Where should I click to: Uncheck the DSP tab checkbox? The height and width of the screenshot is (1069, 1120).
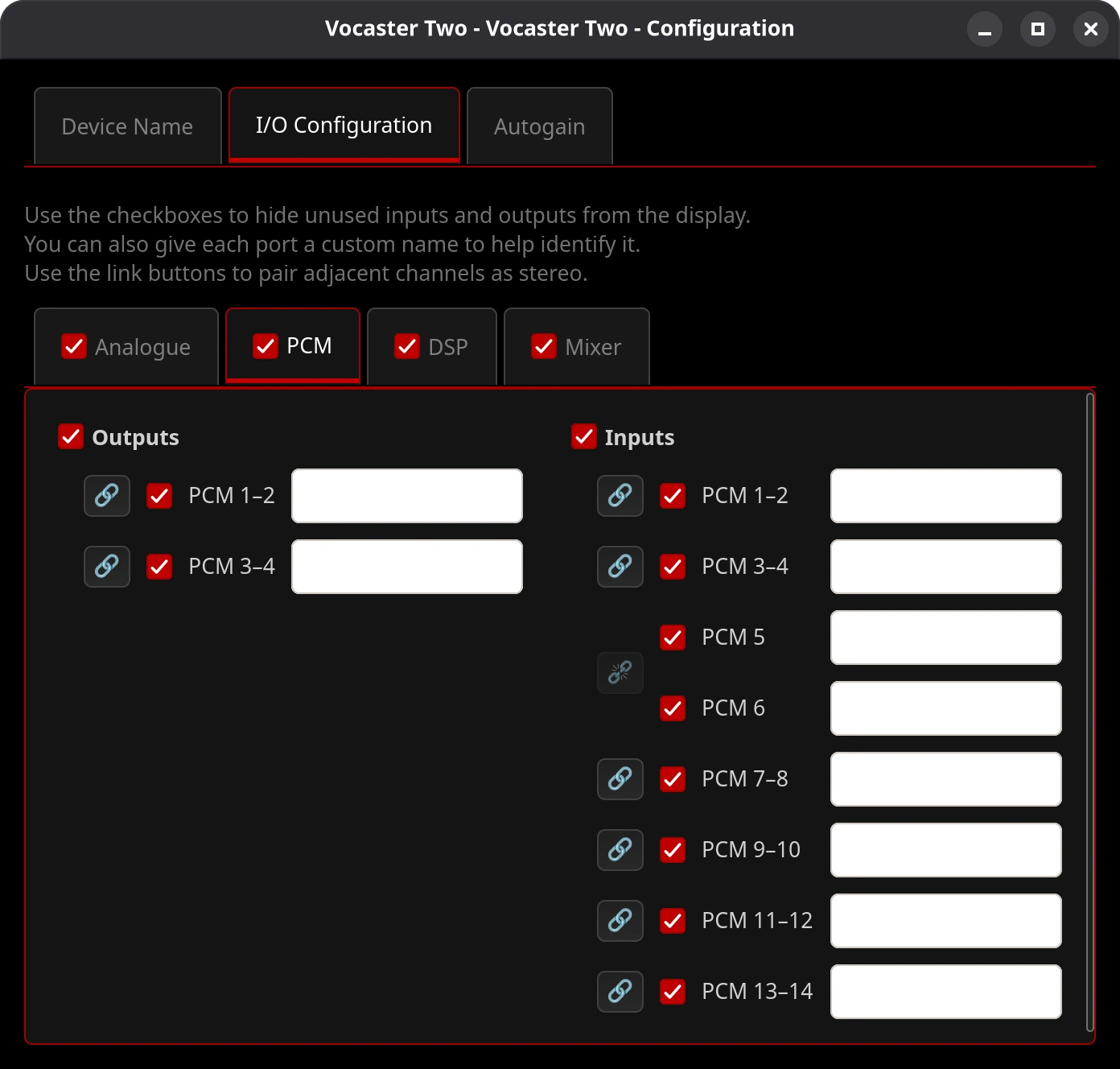[x=407, y=346]
